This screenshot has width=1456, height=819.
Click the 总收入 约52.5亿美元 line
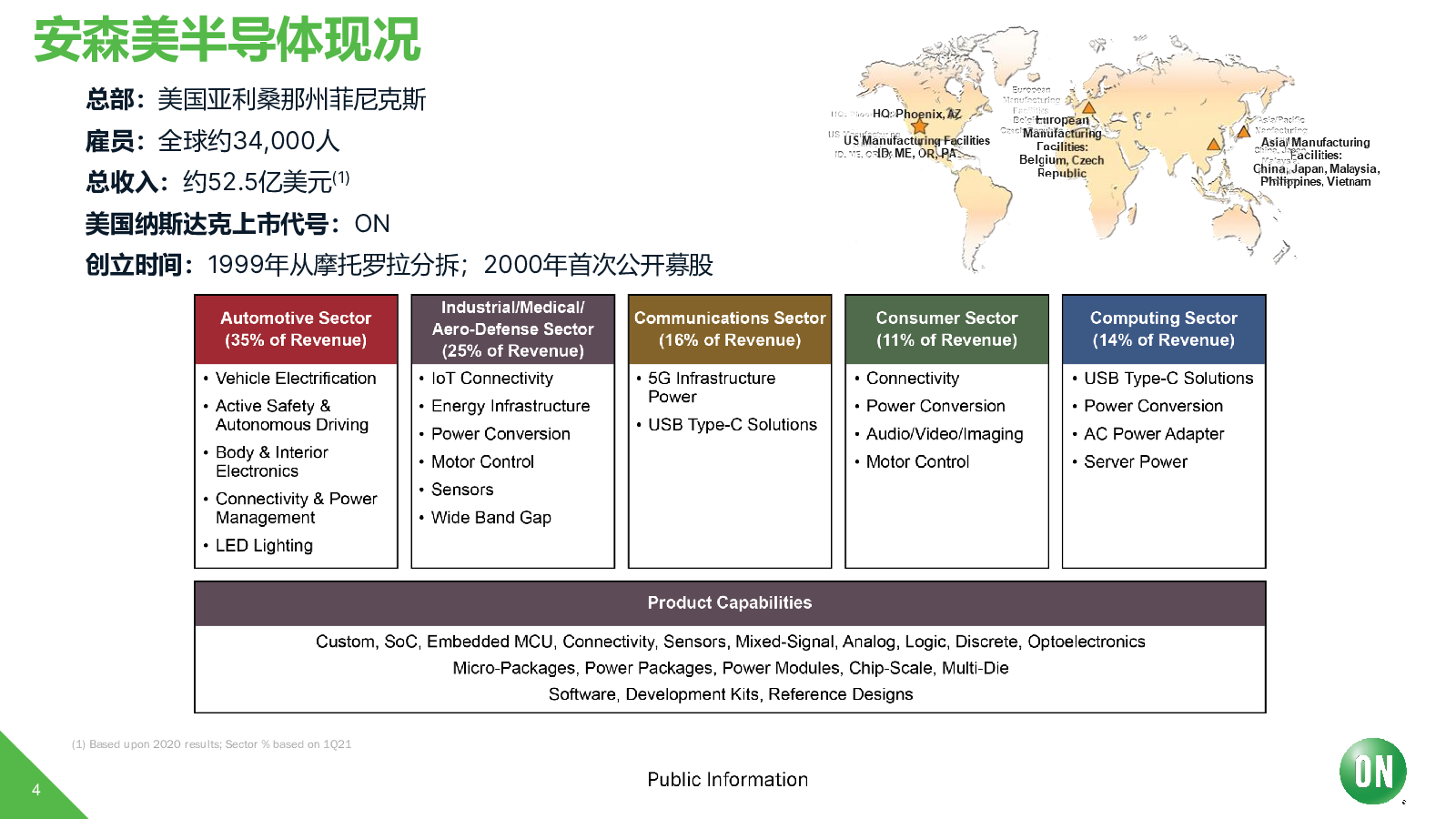pos(217,182)
